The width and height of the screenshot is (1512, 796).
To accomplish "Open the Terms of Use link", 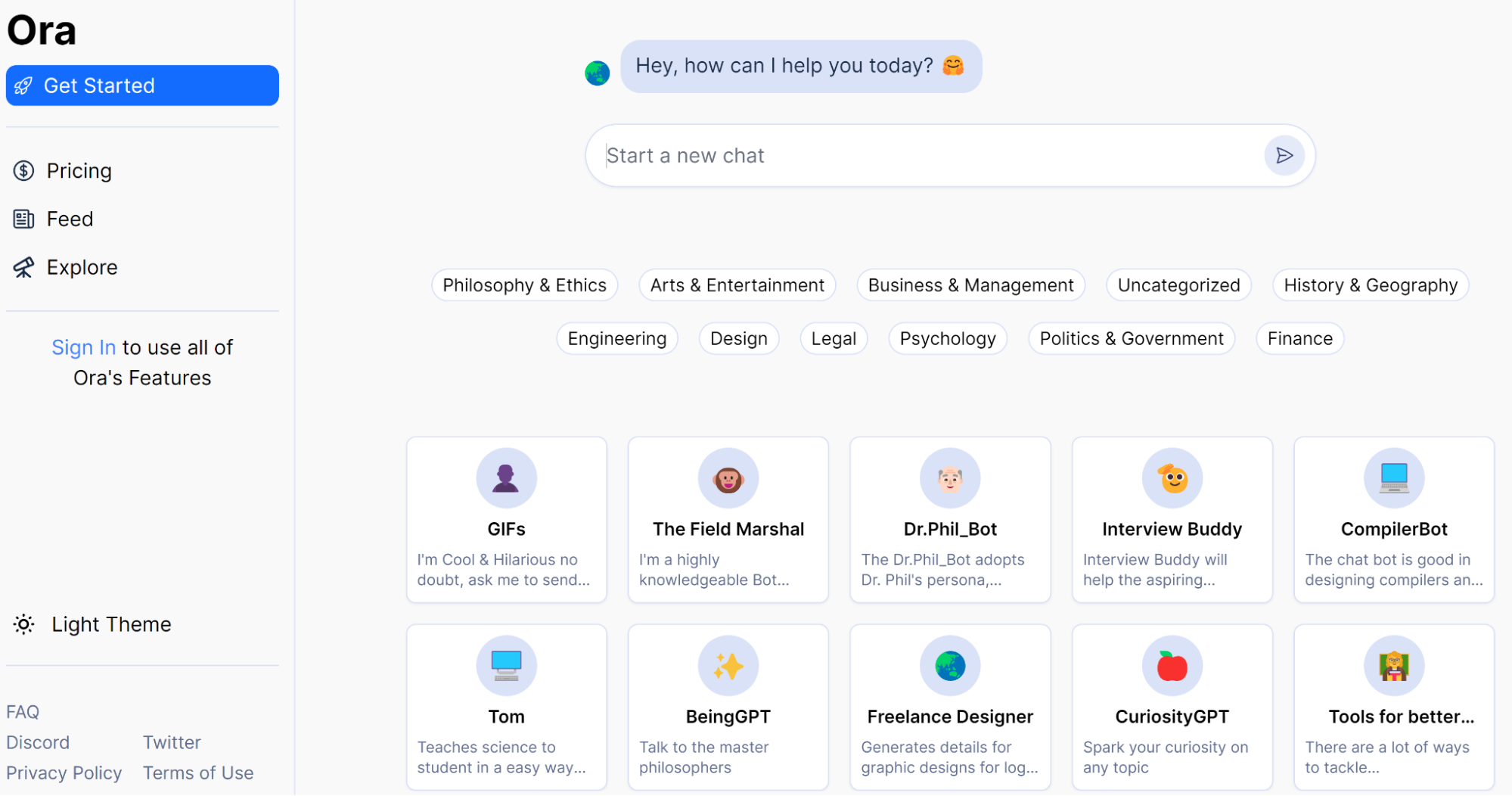I will pyautogui.click(x=198, y=773).
